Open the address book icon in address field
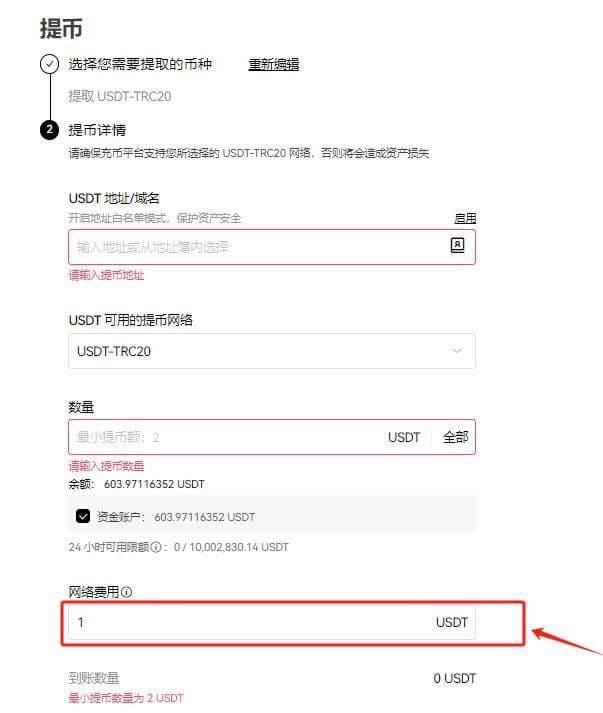 (457, 246)
